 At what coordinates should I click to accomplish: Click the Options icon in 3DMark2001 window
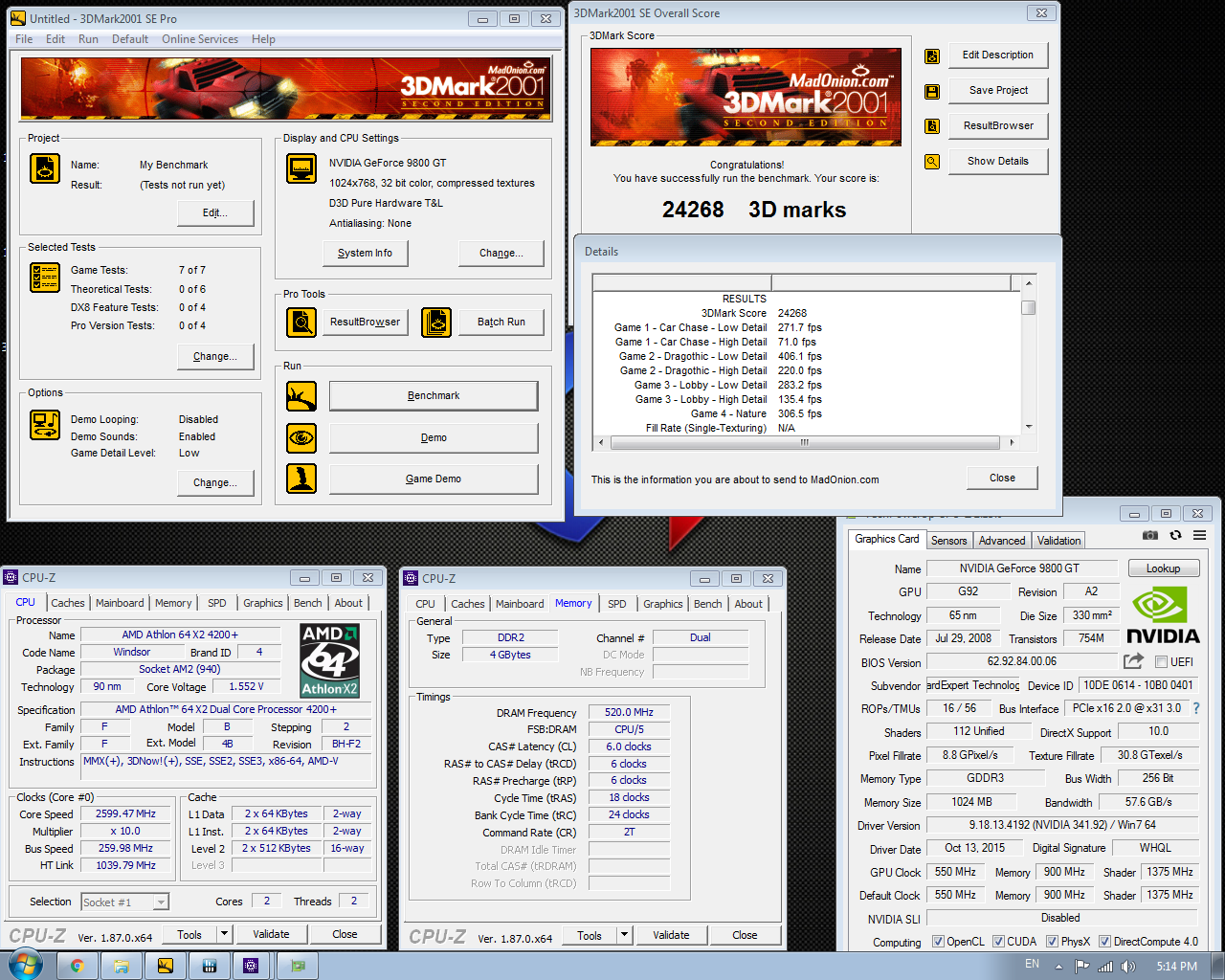coord(45,425)
